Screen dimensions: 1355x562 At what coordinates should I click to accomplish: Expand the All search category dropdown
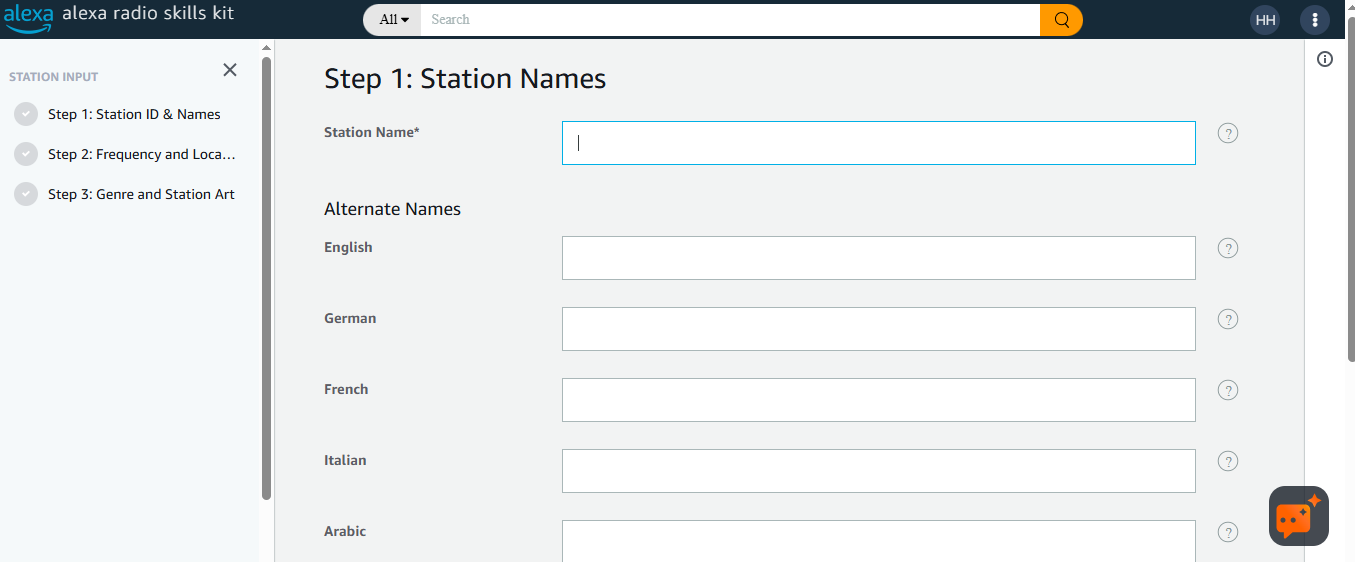tap(393, 20)
